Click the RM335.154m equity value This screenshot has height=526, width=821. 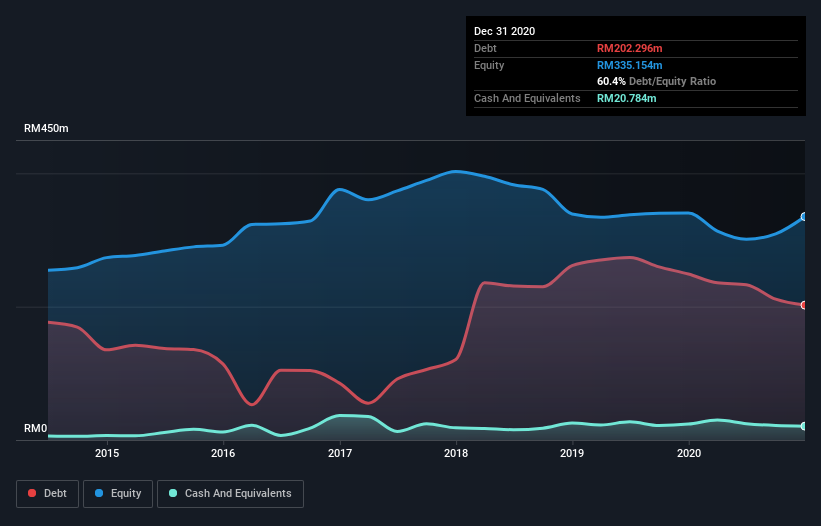pos(629,65)
